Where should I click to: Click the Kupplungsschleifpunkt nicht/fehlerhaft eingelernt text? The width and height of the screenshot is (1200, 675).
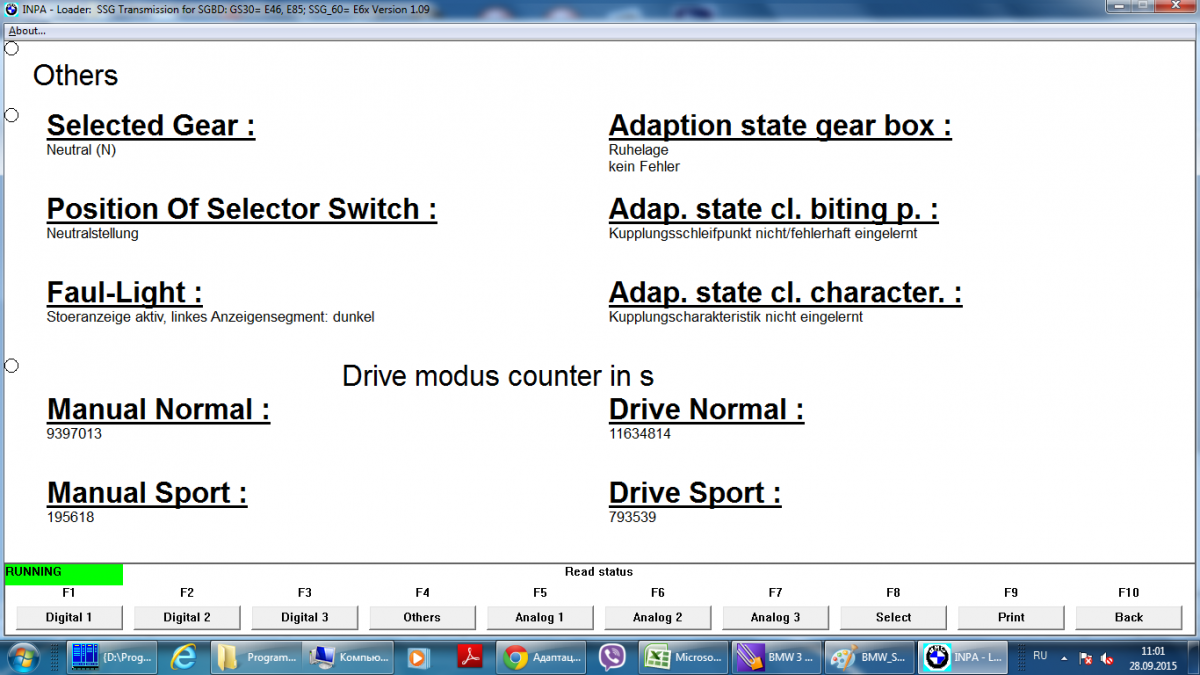pyautogui.click(x=763, y=234)
